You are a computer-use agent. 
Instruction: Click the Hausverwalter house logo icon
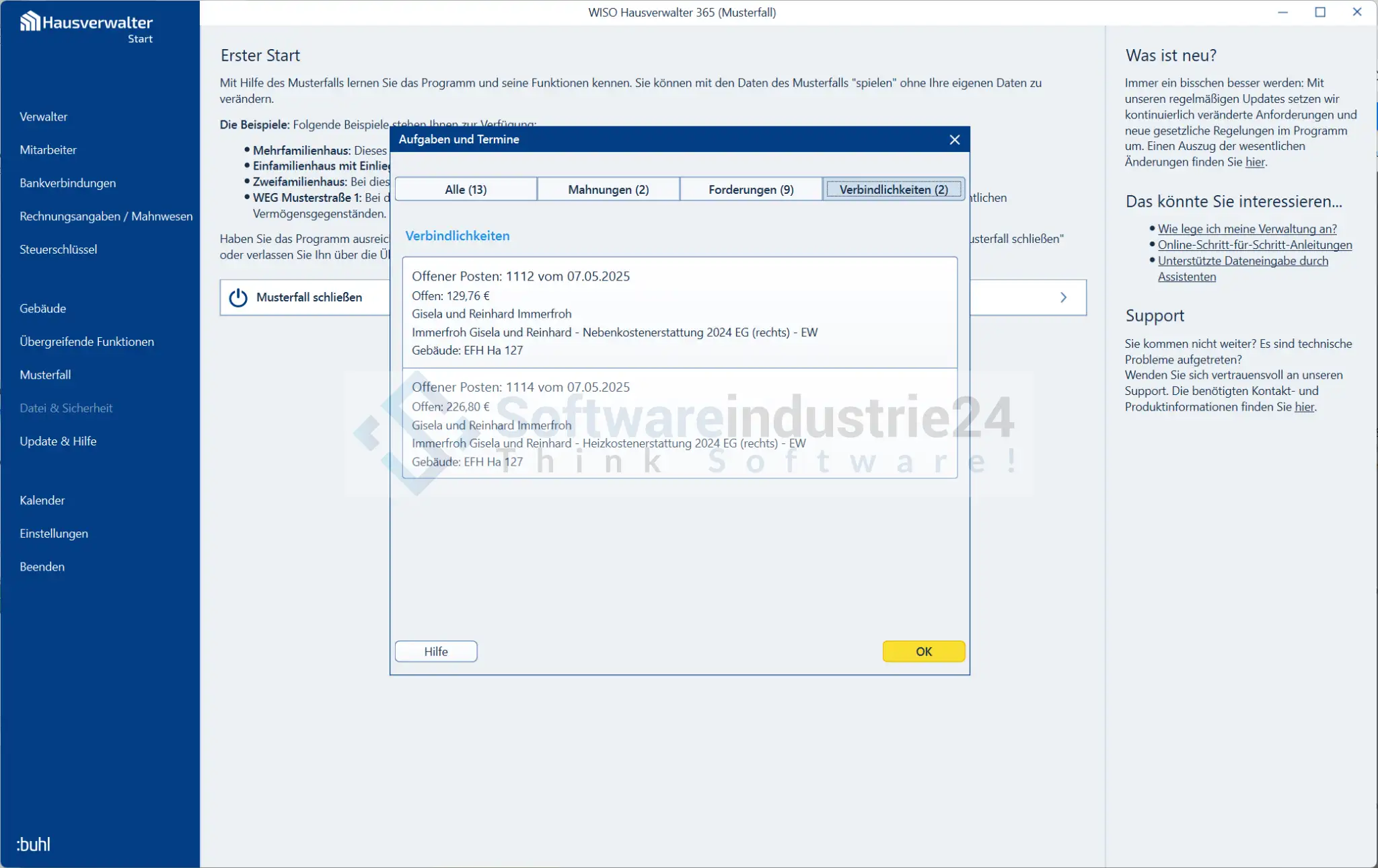click(x=30, y=22)
